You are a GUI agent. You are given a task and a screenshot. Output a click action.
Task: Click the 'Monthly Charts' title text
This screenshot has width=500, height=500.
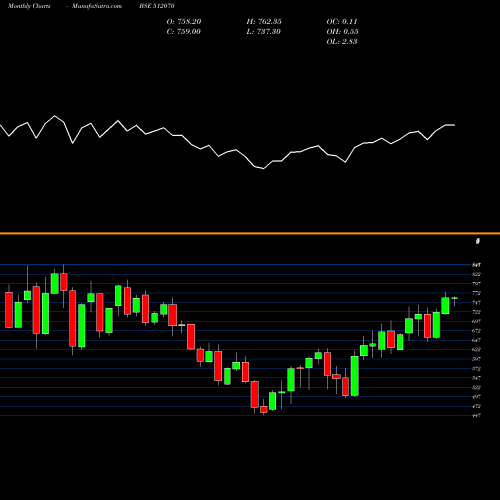pyautogui.click(x=29, y=6)
